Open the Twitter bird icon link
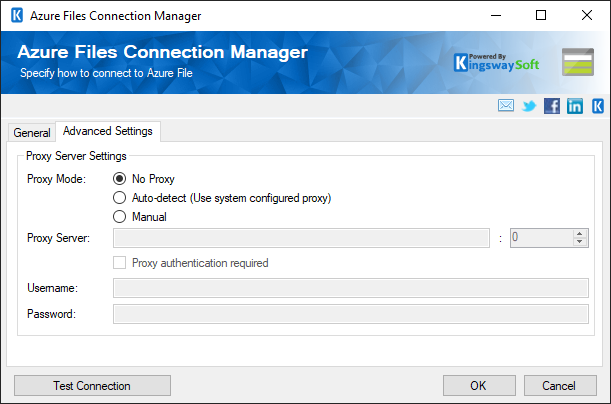The height and width of the screenshot is (404, 611). [529, 106]
